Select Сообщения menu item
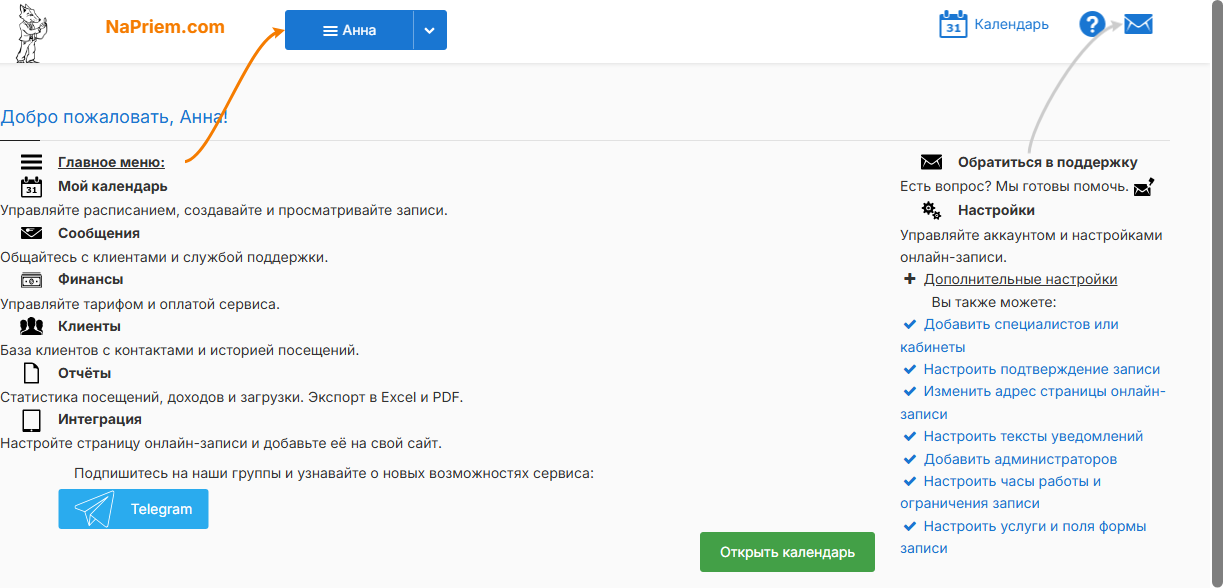This screenshot has width=1223, height=588. tap(99, 233)
